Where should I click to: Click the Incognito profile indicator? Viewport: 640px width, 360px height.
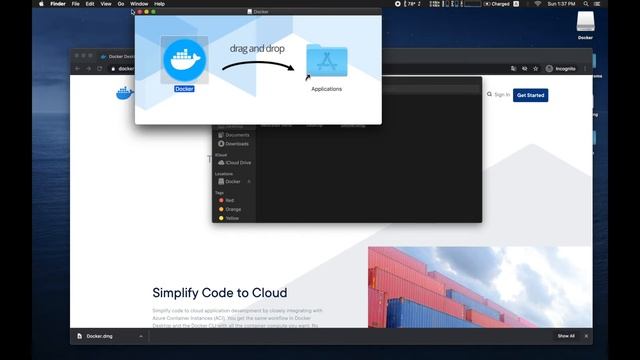560,69
